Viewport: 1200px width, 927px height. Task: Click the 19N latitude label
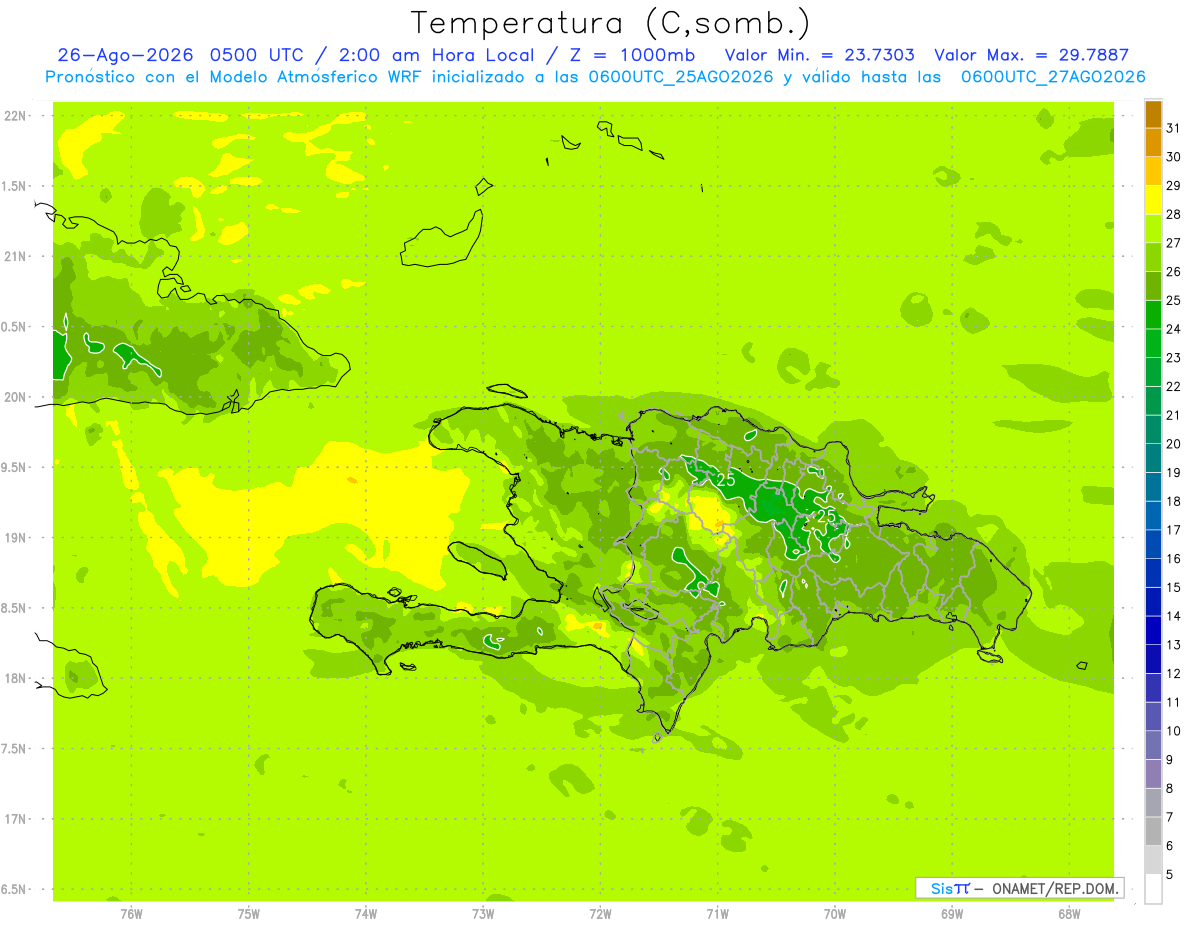[15, 537]
